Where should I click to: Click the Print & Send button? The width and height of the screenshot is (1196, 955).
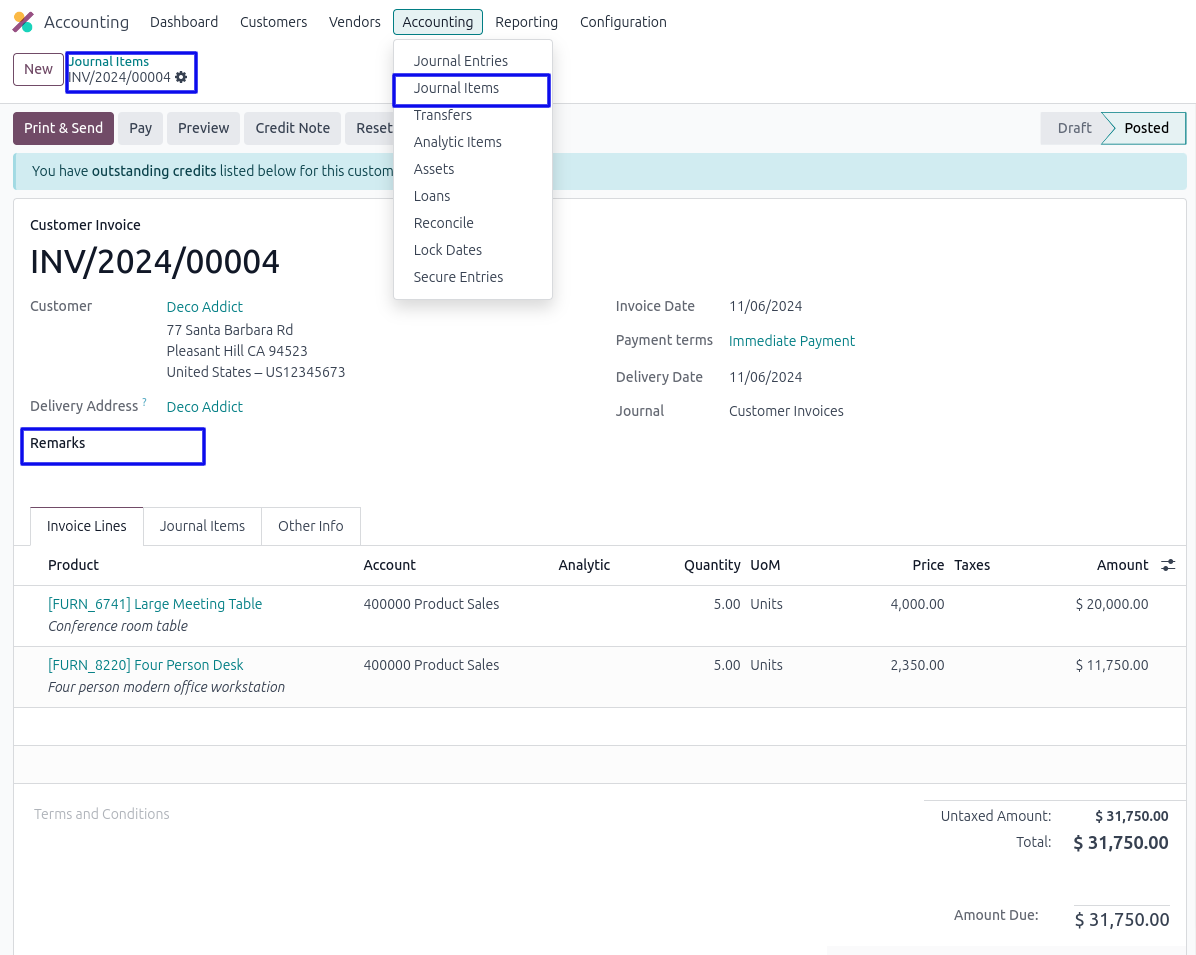click(63, 128)
